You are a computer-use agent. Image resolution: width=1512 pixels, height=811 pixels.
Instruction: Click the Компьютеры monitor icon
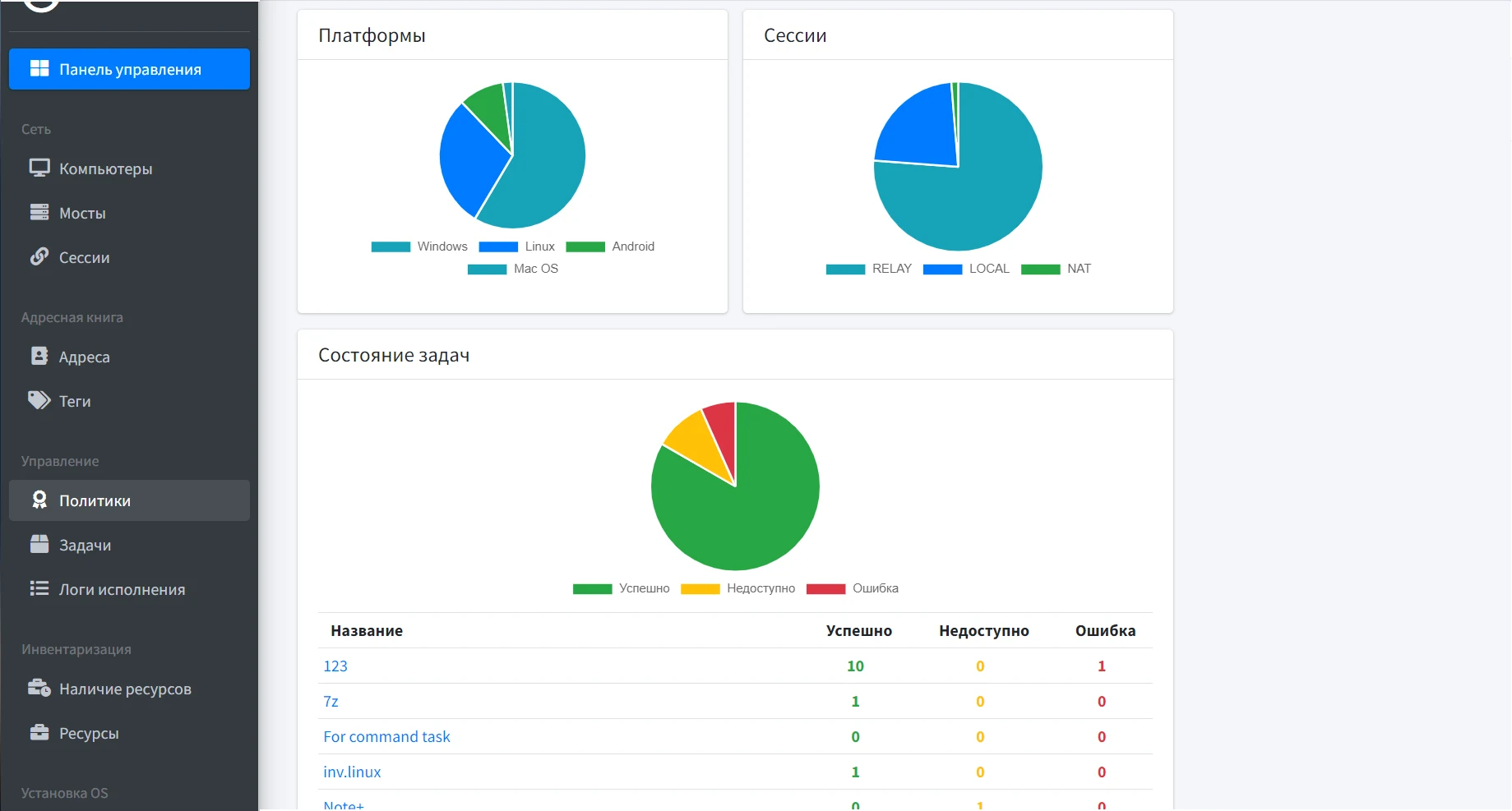39,168
